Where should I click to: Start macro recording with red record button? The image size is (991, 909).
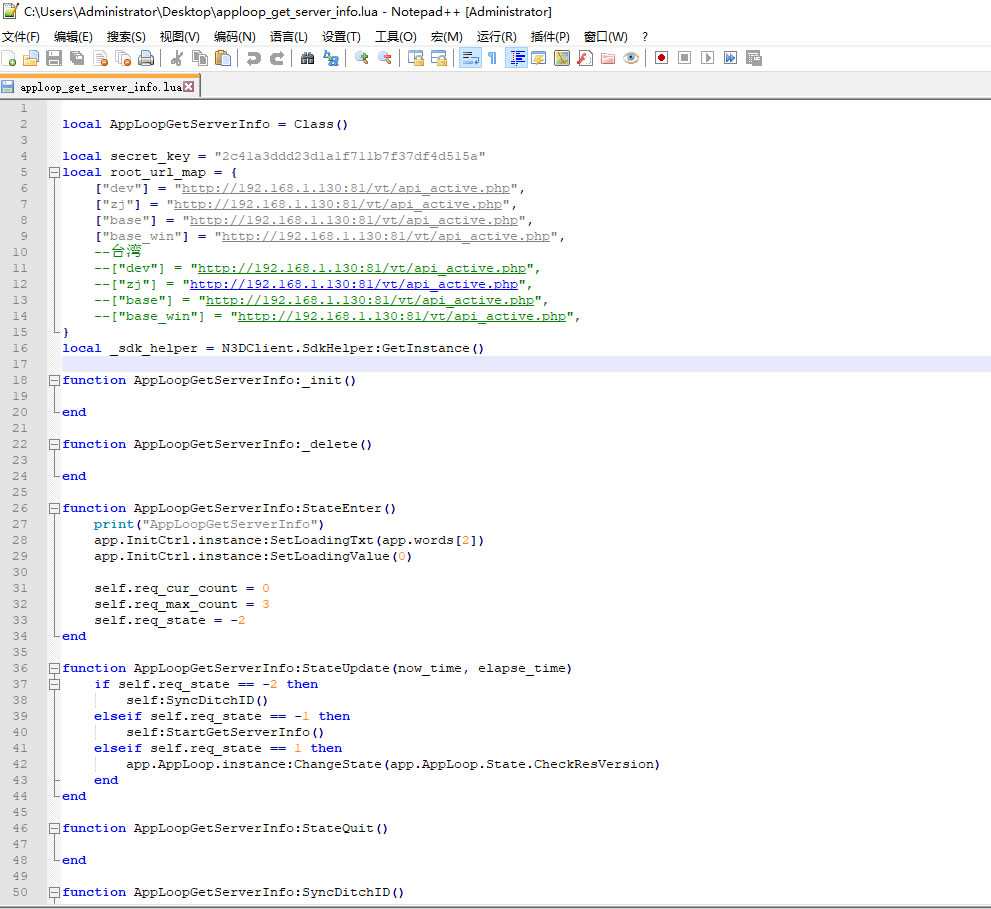[661, 59]
